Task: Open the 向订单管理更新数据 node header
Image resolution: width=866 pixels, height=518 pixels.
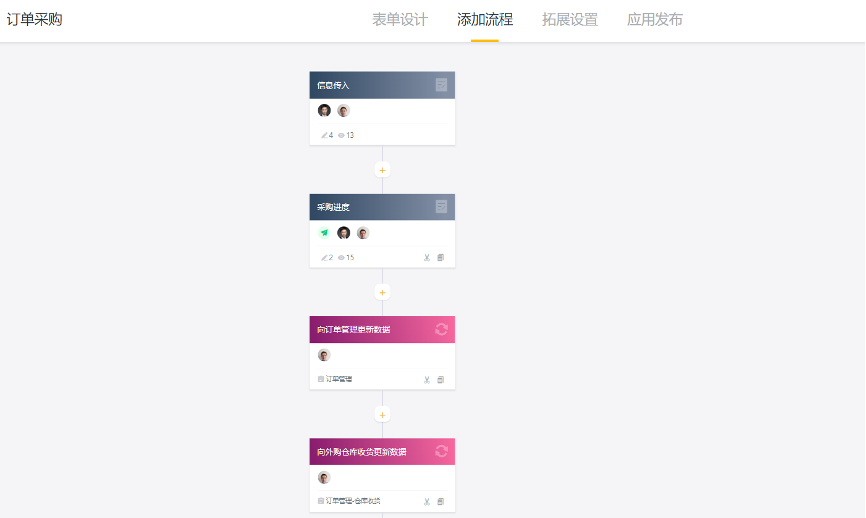Action: point(382,330)
